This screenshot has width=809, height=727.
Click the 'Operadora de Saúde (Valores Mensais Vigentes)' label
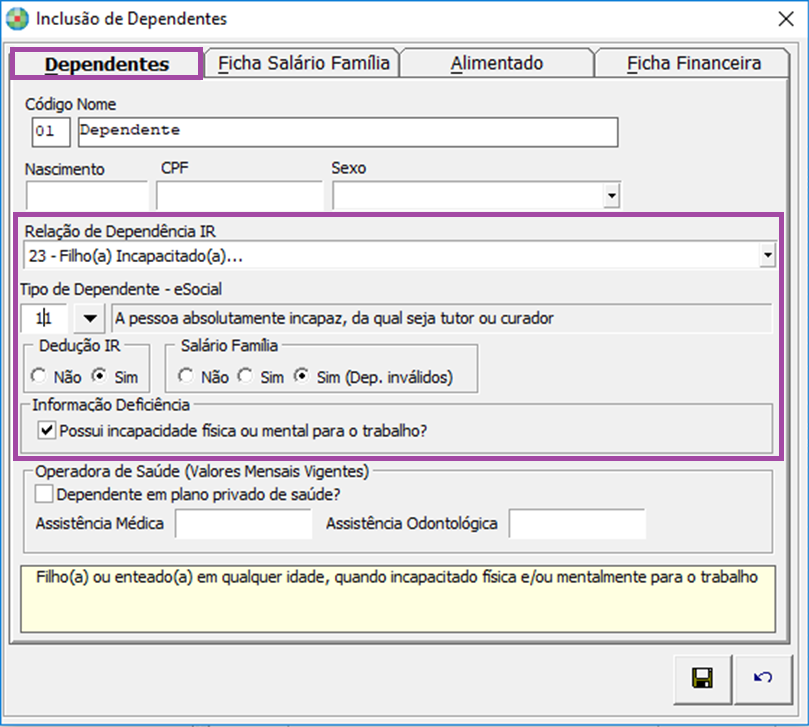pyautogui.click(x=202, y=471)
